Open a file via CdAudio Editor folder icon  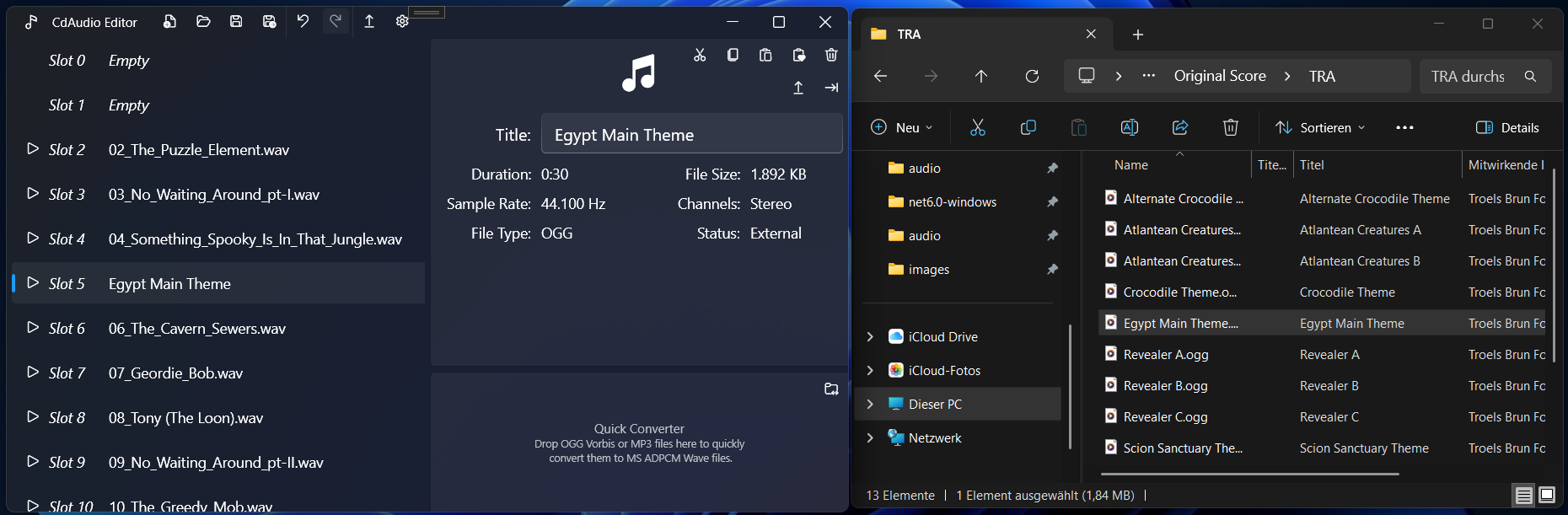203,22
